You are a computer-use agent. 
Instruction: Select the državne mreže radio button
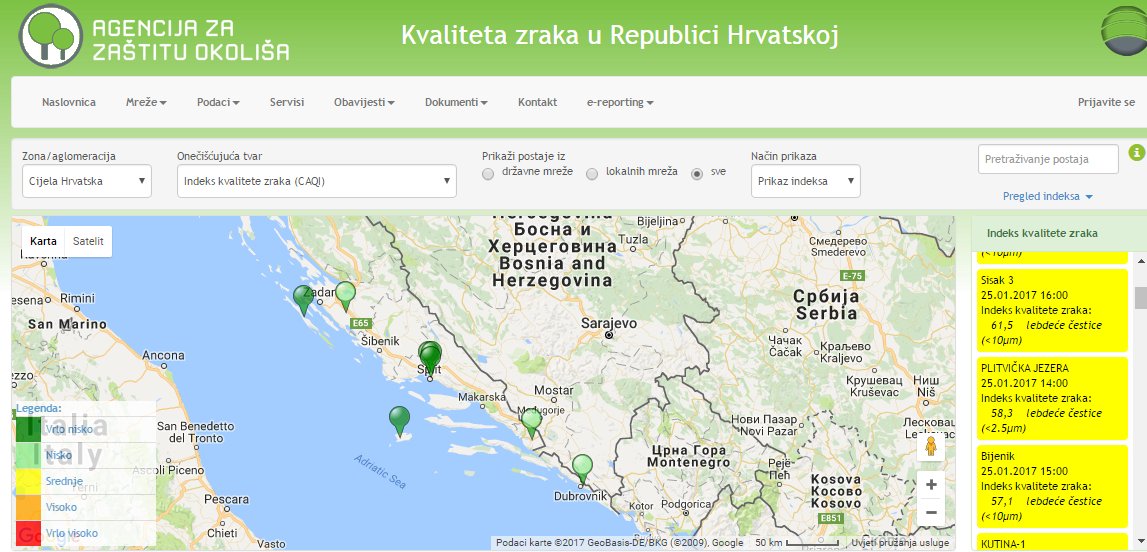point(488,174)
